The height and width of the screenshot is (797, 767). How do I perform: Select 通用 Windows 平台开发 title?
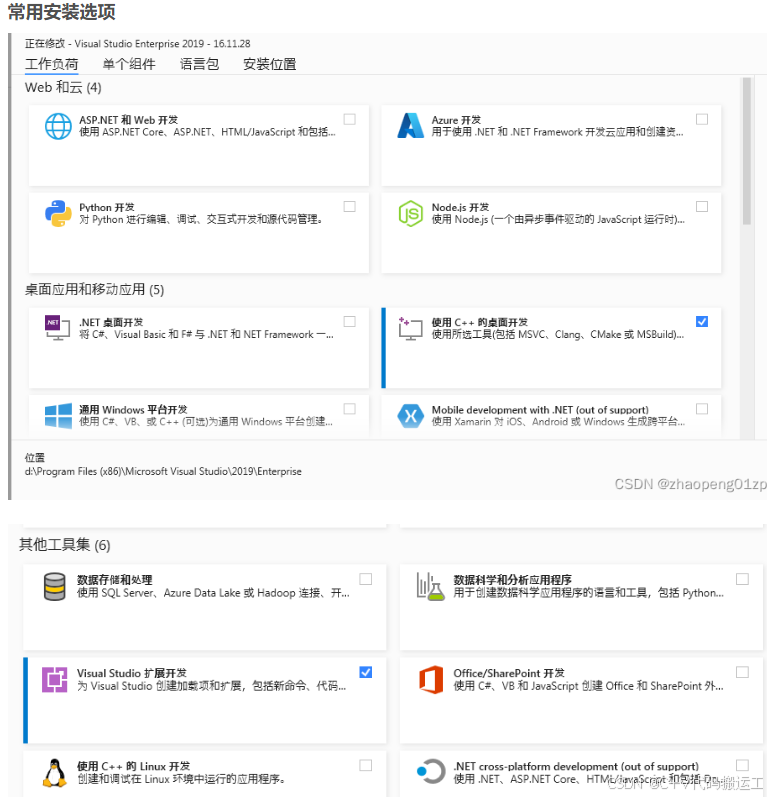click(133, 410)
